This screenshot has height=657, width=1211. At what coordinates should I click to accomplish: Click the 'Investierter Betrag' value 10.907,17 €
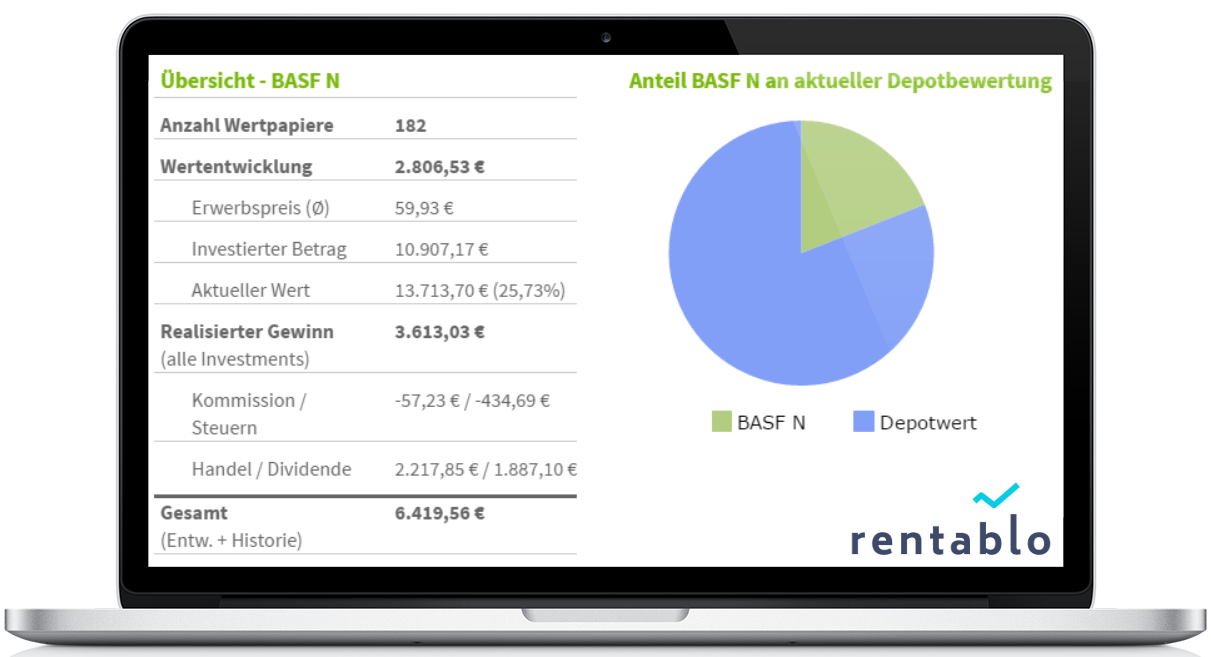[x=441, y=249]
